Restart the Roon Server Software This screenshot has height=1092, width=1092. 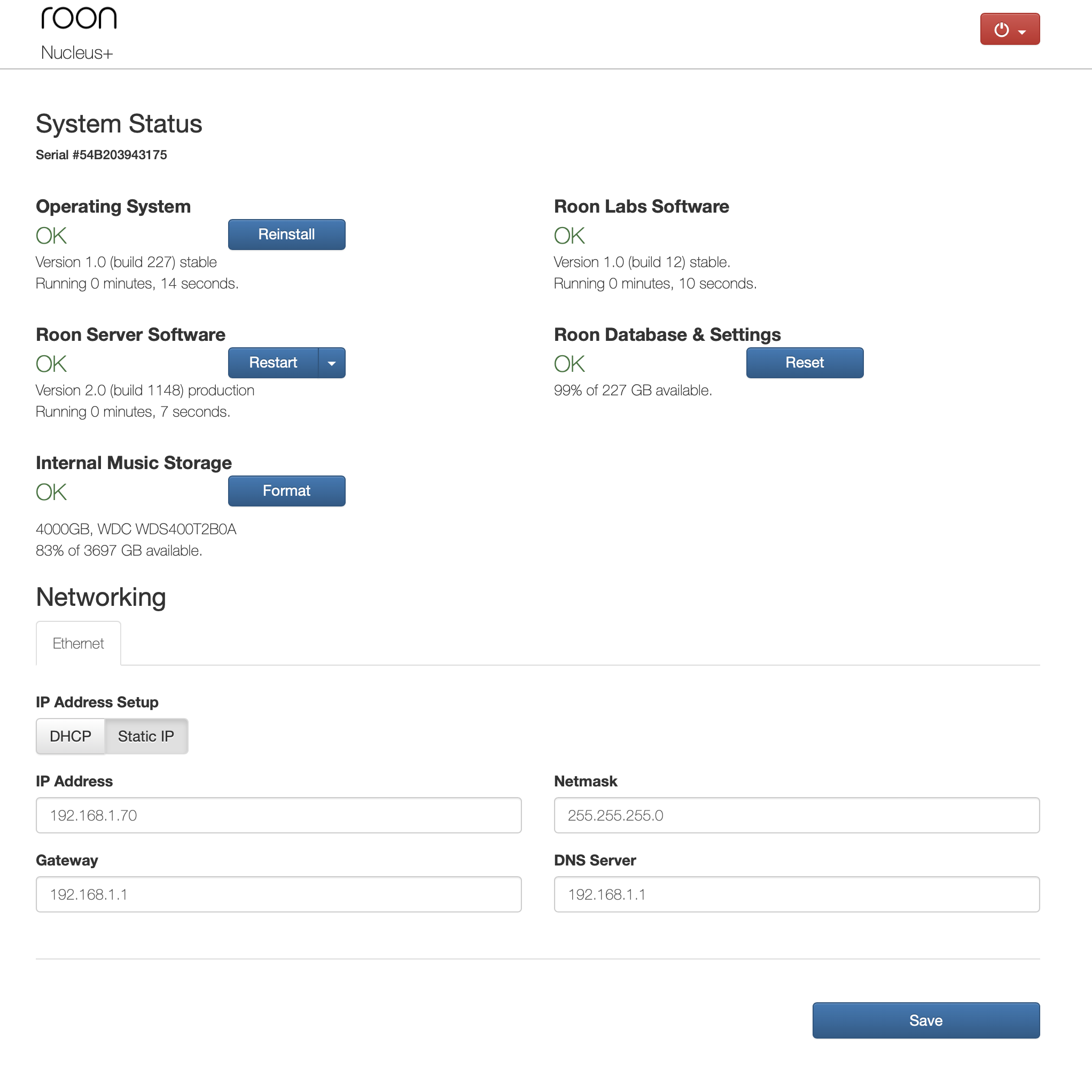[x=273, y=362]
